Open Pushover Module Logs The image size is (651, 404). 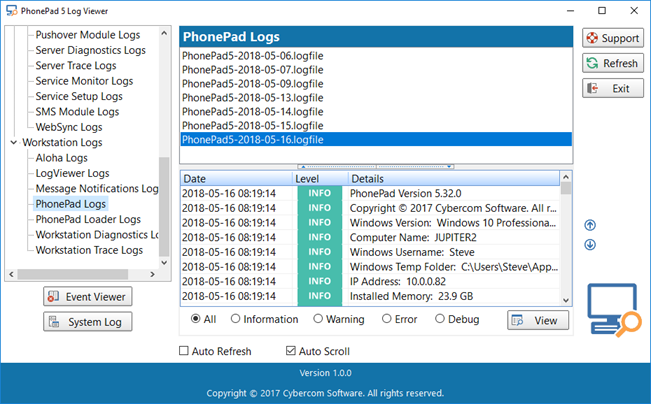point(88,35)
